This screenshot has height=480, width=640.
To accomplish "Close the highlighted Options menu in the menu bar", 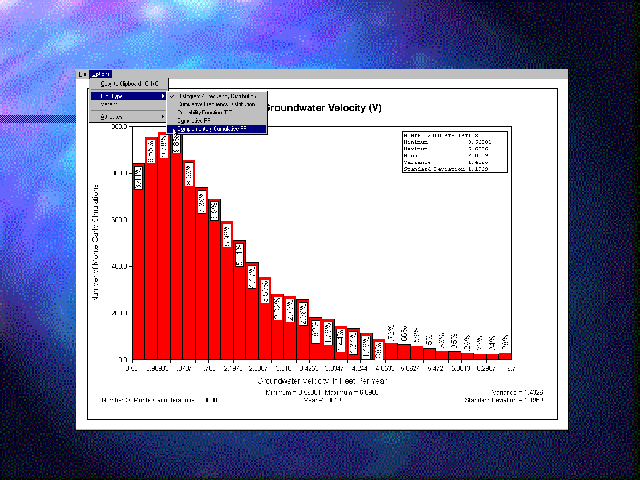I will [100, 74].
